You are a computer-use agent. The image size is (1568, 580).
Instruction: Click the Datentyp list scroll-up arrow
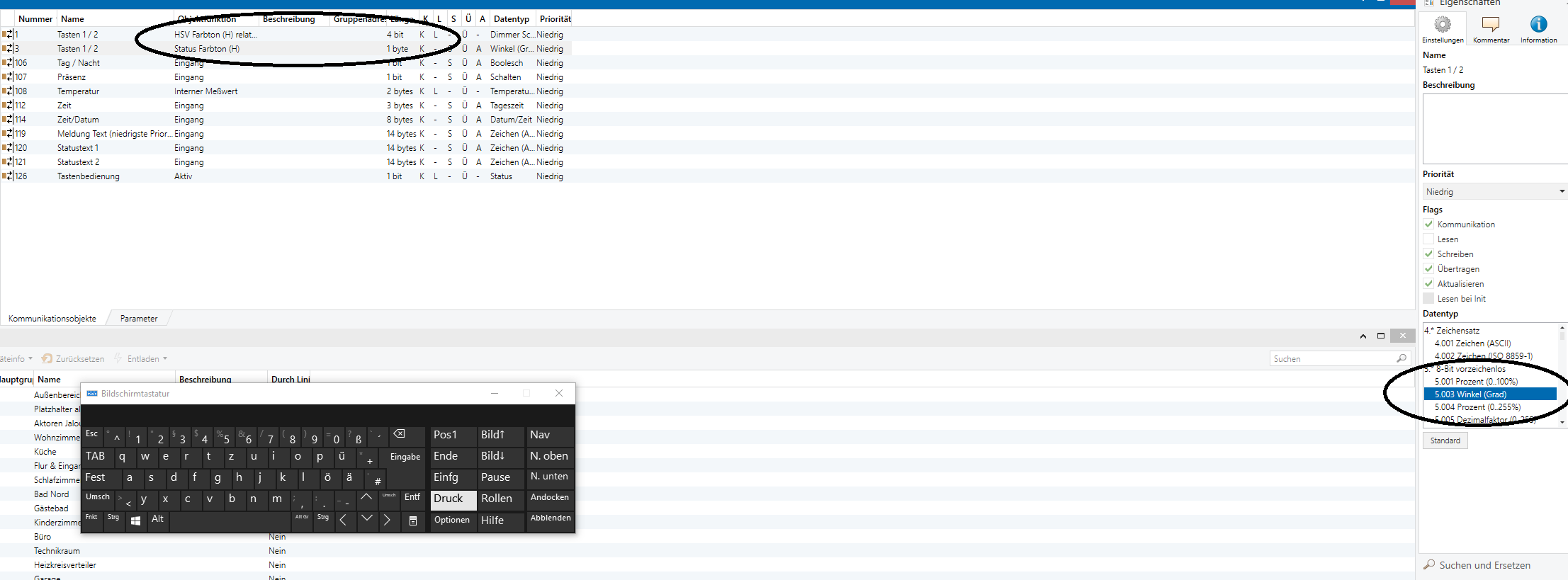click(1562, 327)
